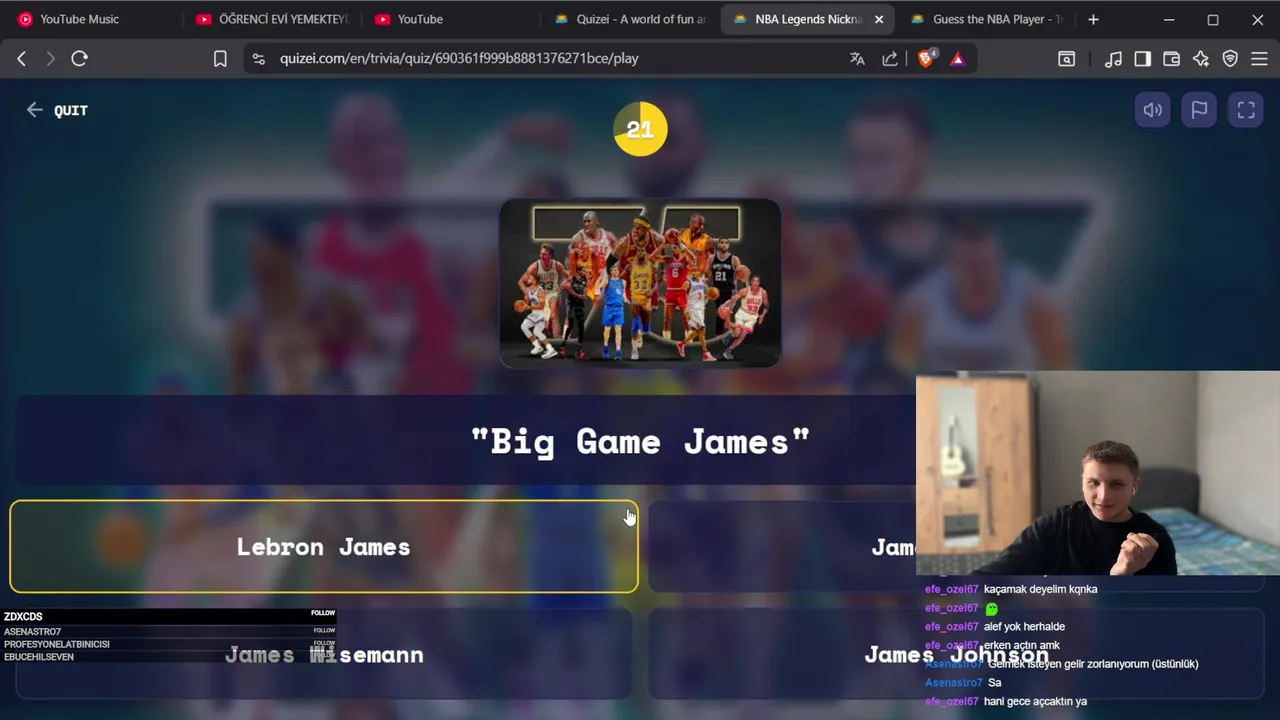1280x720 pixels.
Task: Click ZDXCDS in the follower list
Action: click(x=23, y=617)
